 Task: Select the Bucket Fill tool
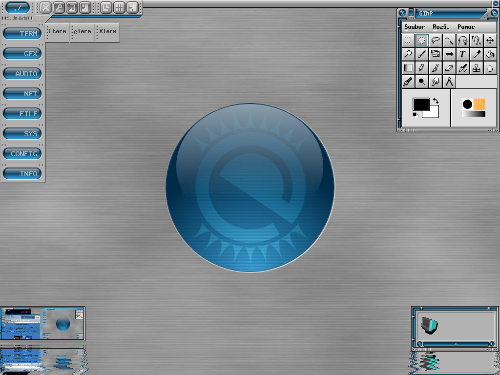pos(490,54)
